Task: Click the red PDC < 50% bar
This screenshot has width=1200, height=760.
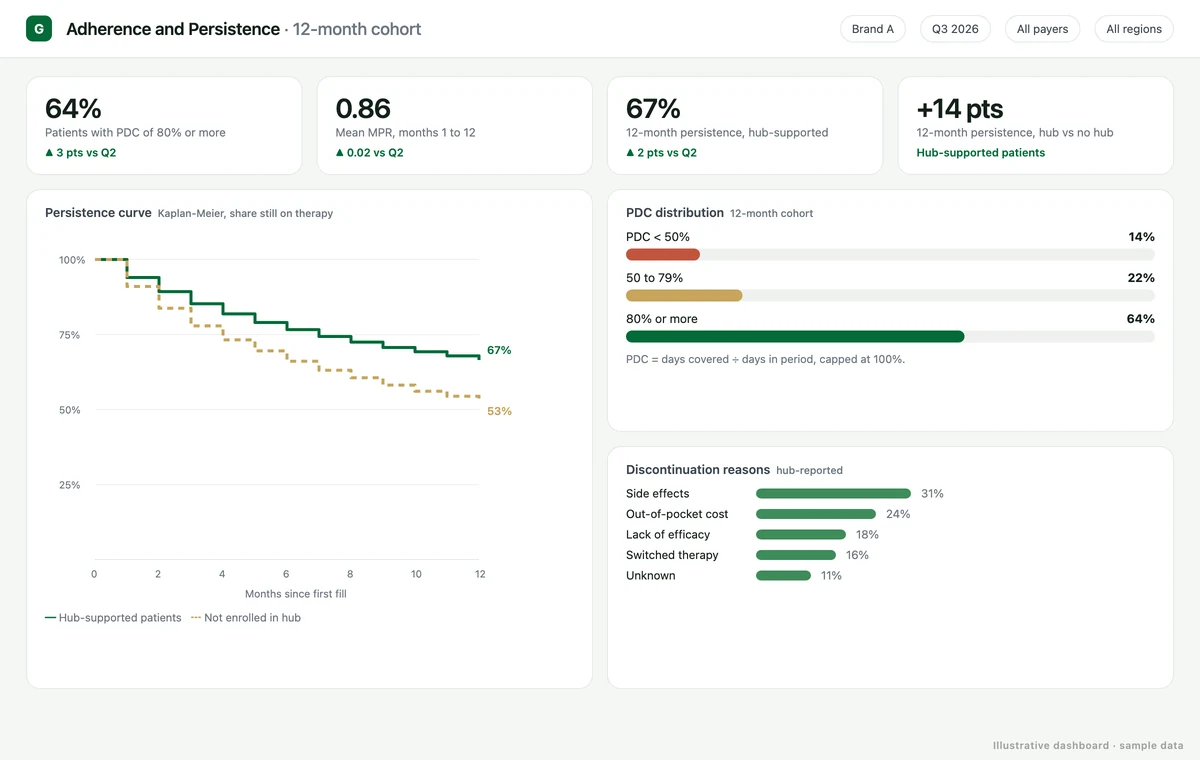Action: [x=663, y=255]
